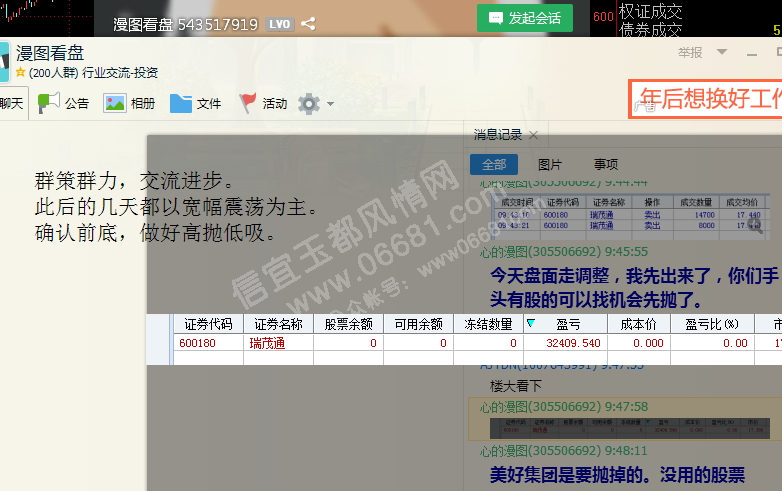The height and width of the screenshot is (491, 782).
Task: Open the 年后想换好工作 advertisement banner
Action: pos(705,98)
